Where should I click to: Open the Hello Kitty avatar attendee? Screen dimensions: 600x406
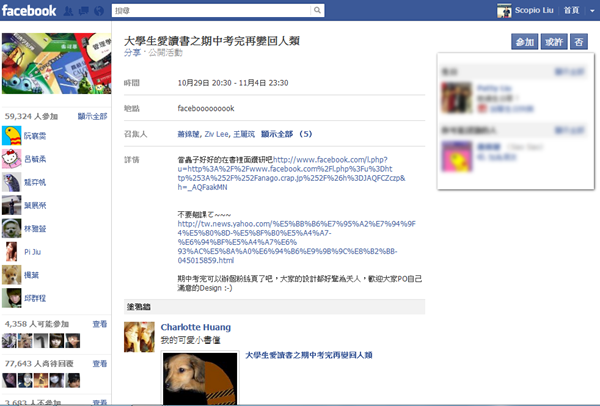coord(11,159)
